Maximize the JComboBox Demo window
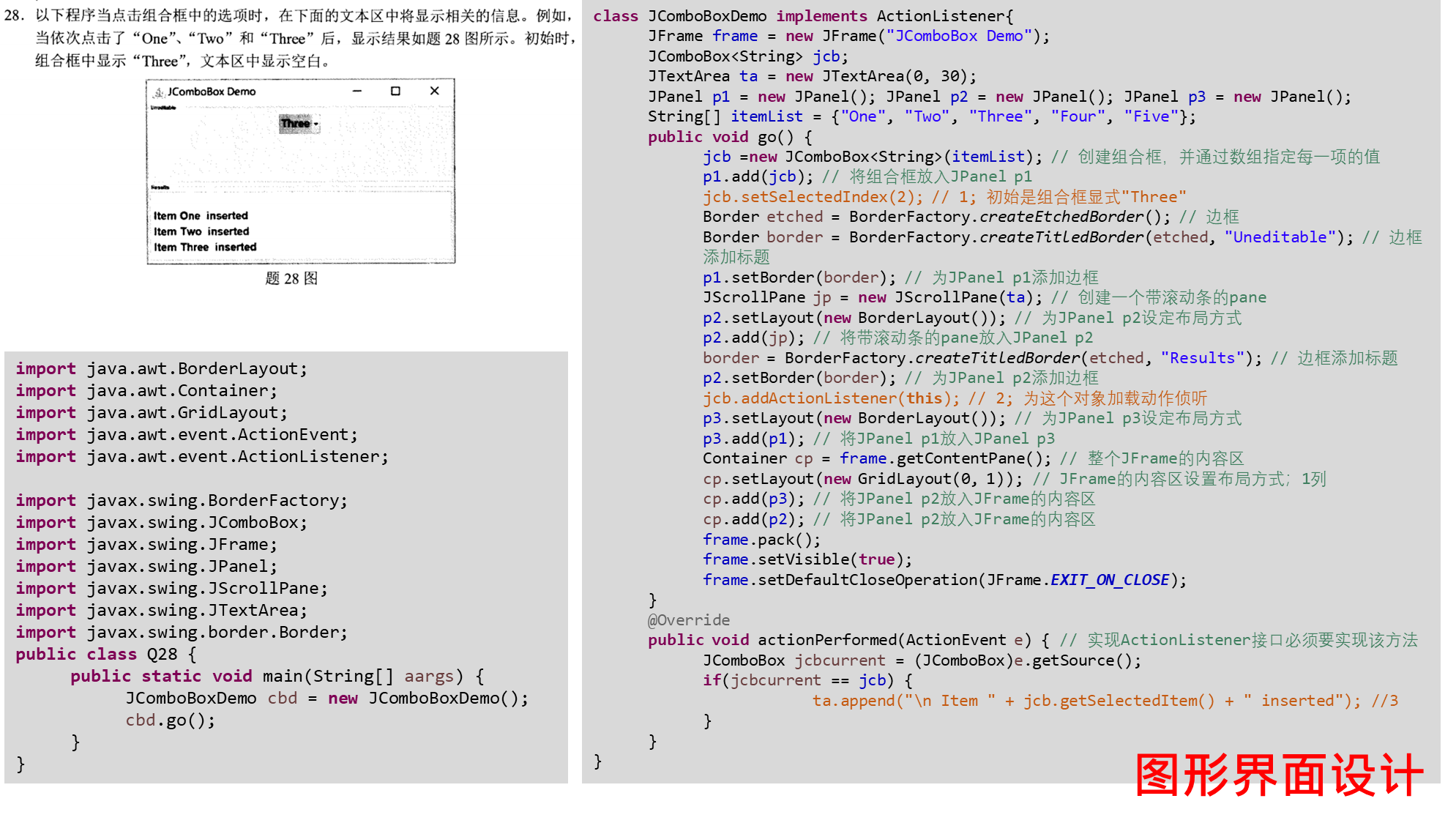This screenshot has width=1456, height=834. 395,92
